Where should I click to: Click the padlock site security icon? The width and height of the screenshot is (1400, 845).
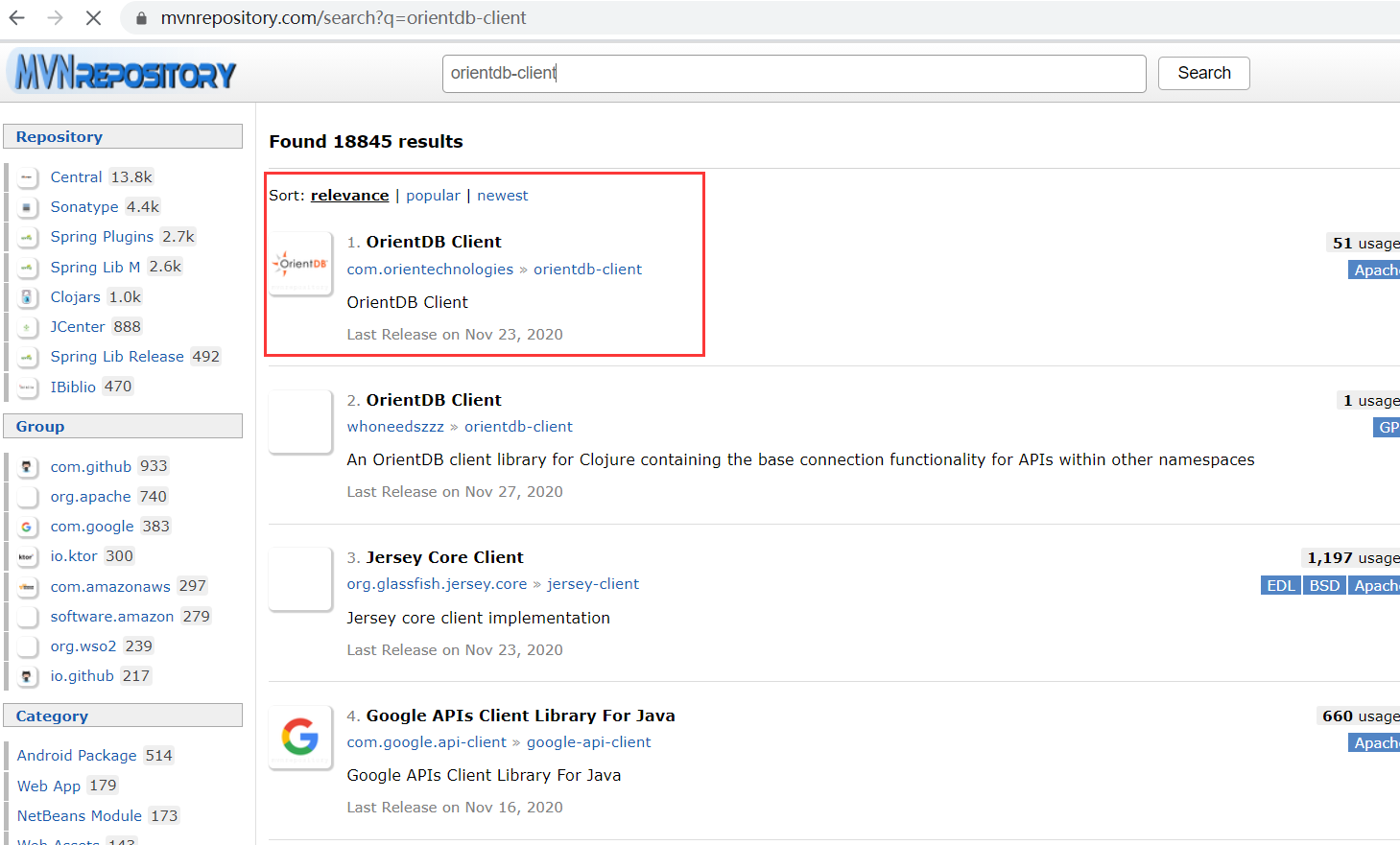(x=141, y=18)
